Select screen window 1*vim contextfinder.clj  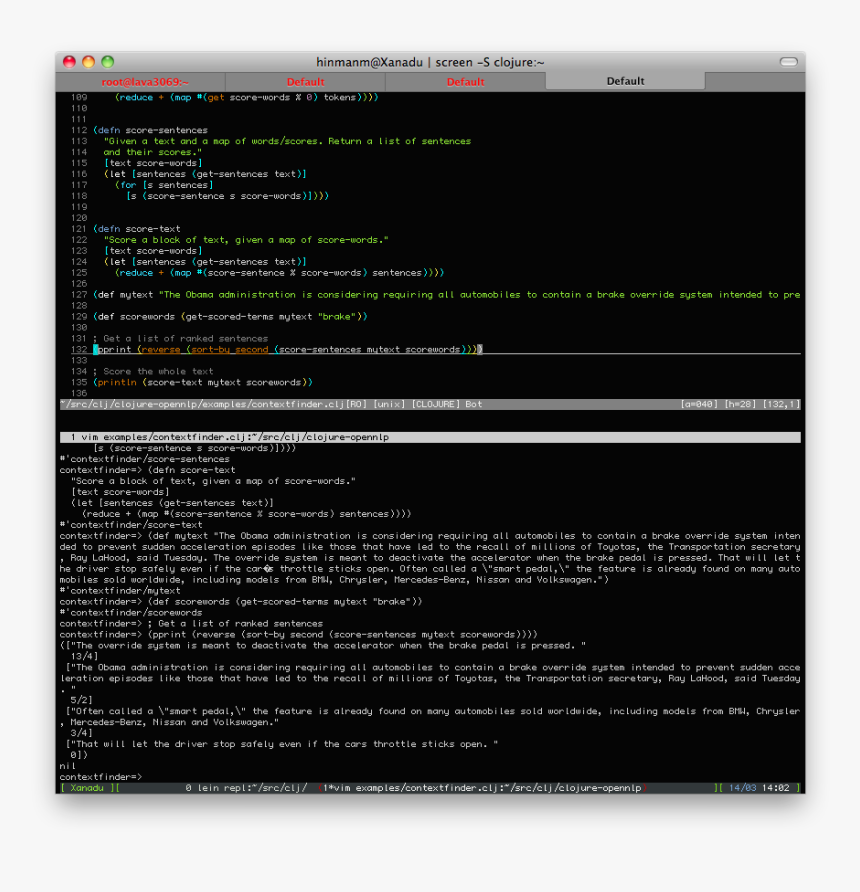(x=480, y=787)
